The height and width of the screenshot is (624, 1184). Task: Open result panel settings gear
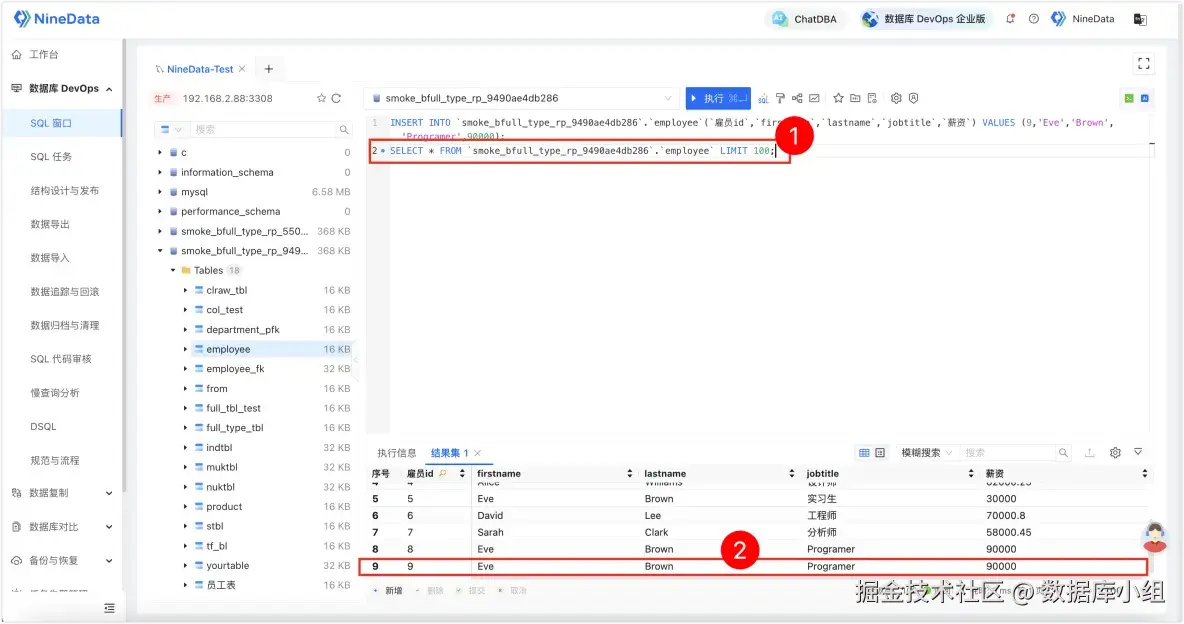click(1115, 452)
